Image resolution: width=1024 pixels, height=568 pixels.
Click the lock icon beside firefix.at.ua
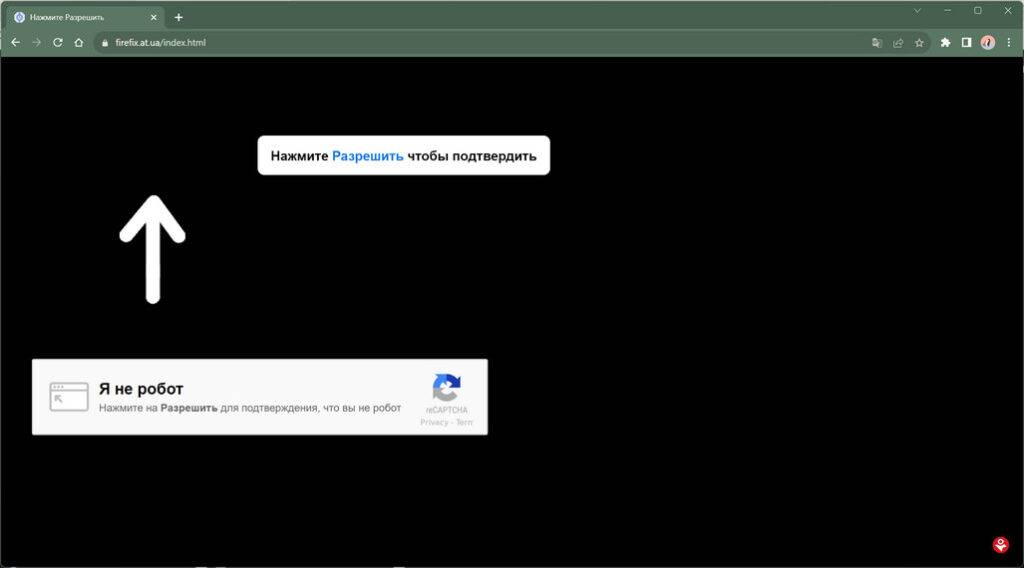point(104,43)
